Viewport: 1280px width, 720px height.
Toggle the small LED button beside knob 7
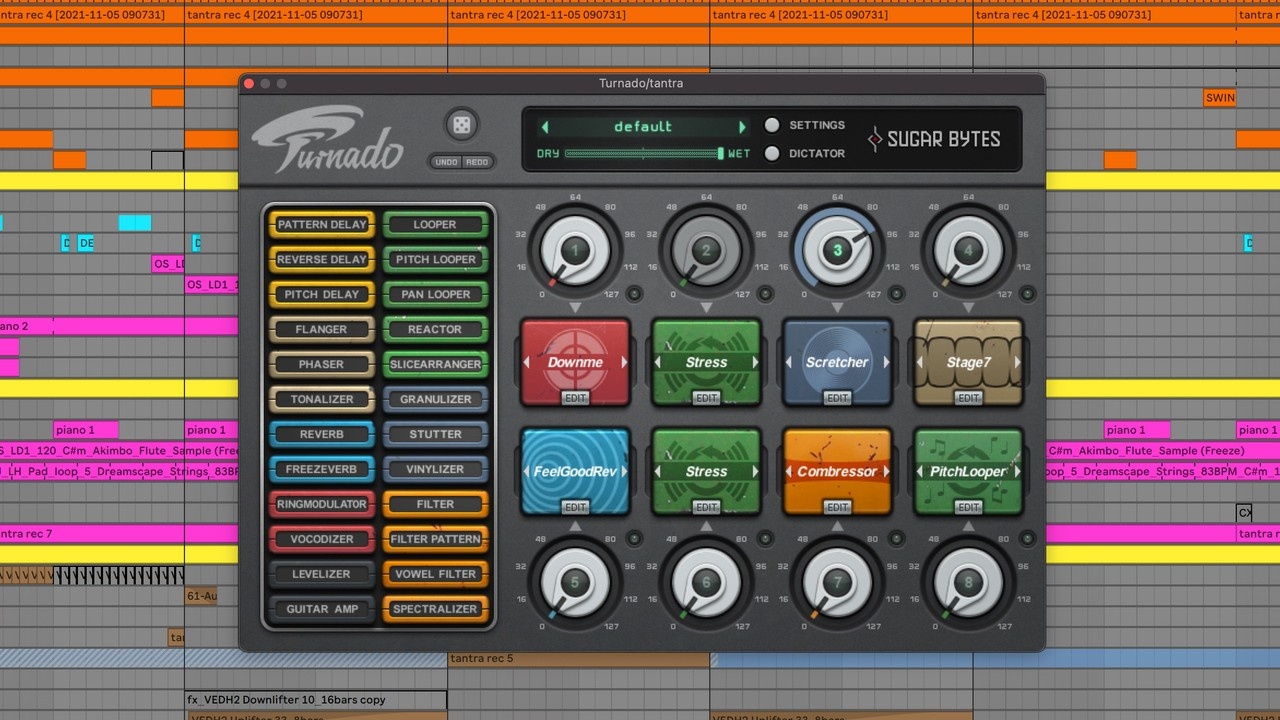coord(896,539)
